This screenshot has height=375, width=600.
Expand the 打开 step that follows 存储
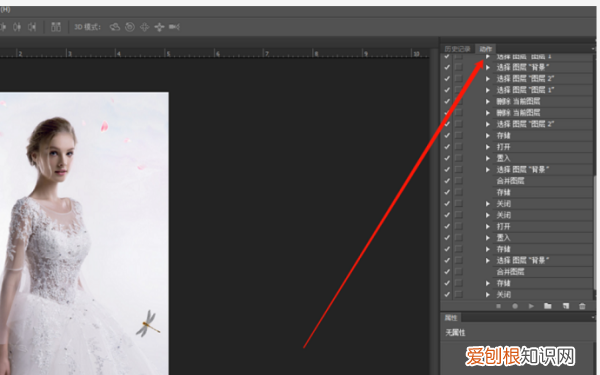(x=488, y=147)
